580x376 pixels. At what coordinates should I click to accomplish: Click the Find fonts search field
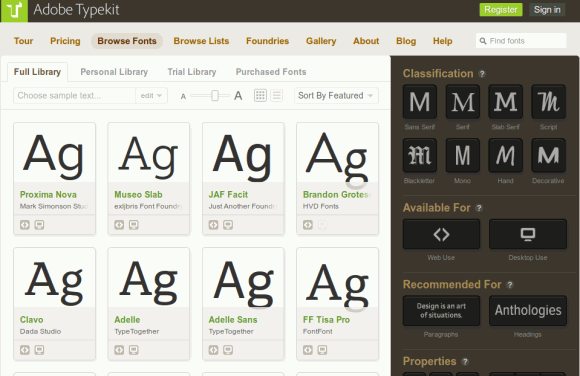[x=521, y=41]
